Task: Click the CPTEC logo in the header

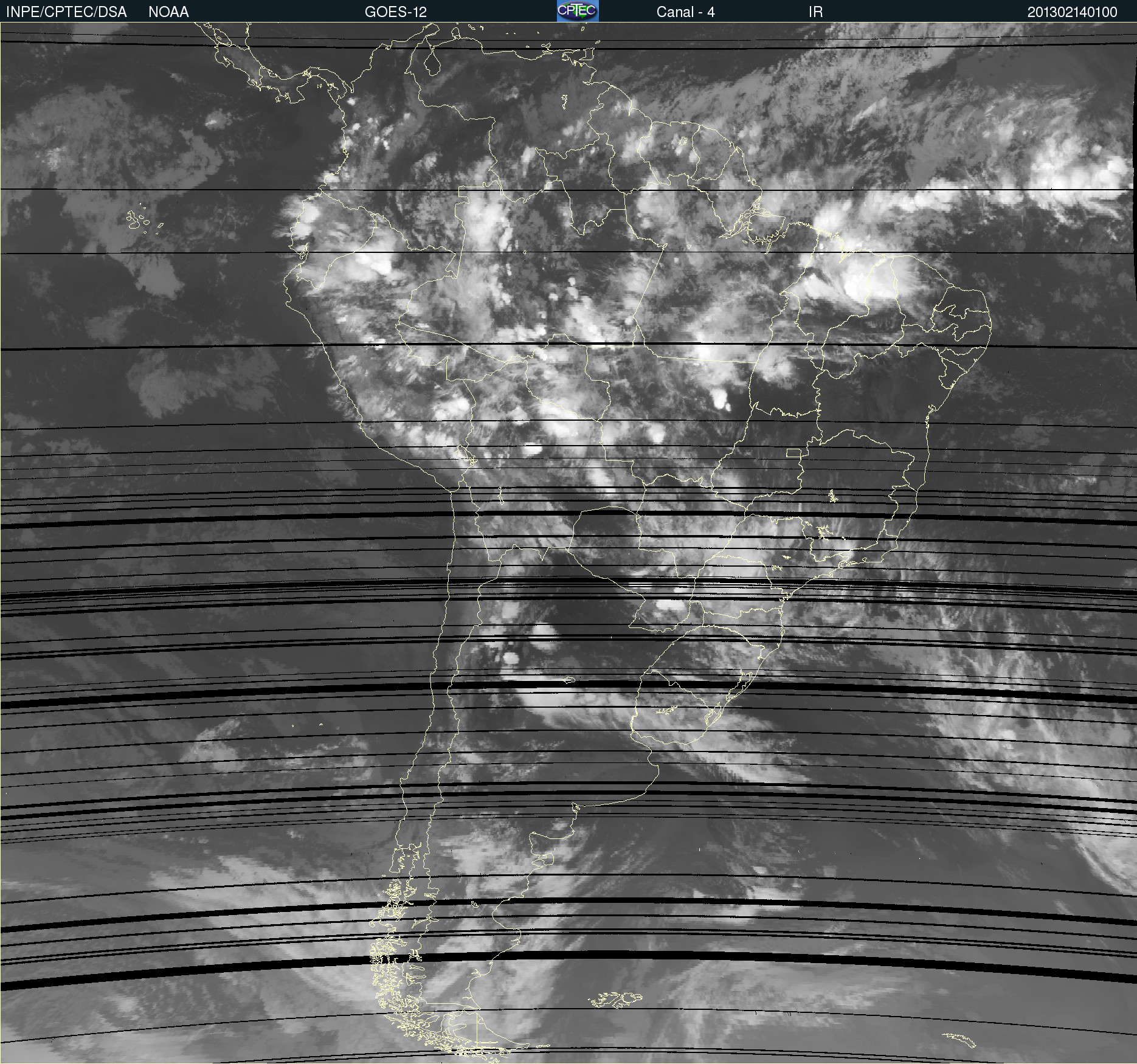Action: (577, 11)
